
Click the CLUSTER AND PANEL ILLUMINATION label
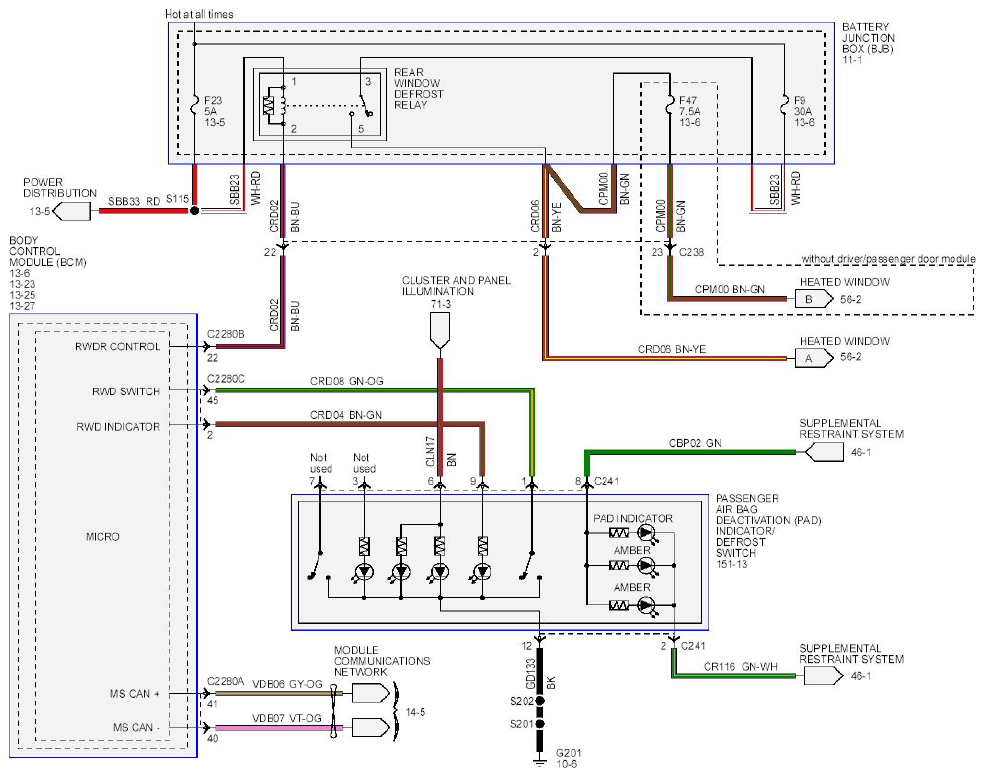(x=456, y=286)
